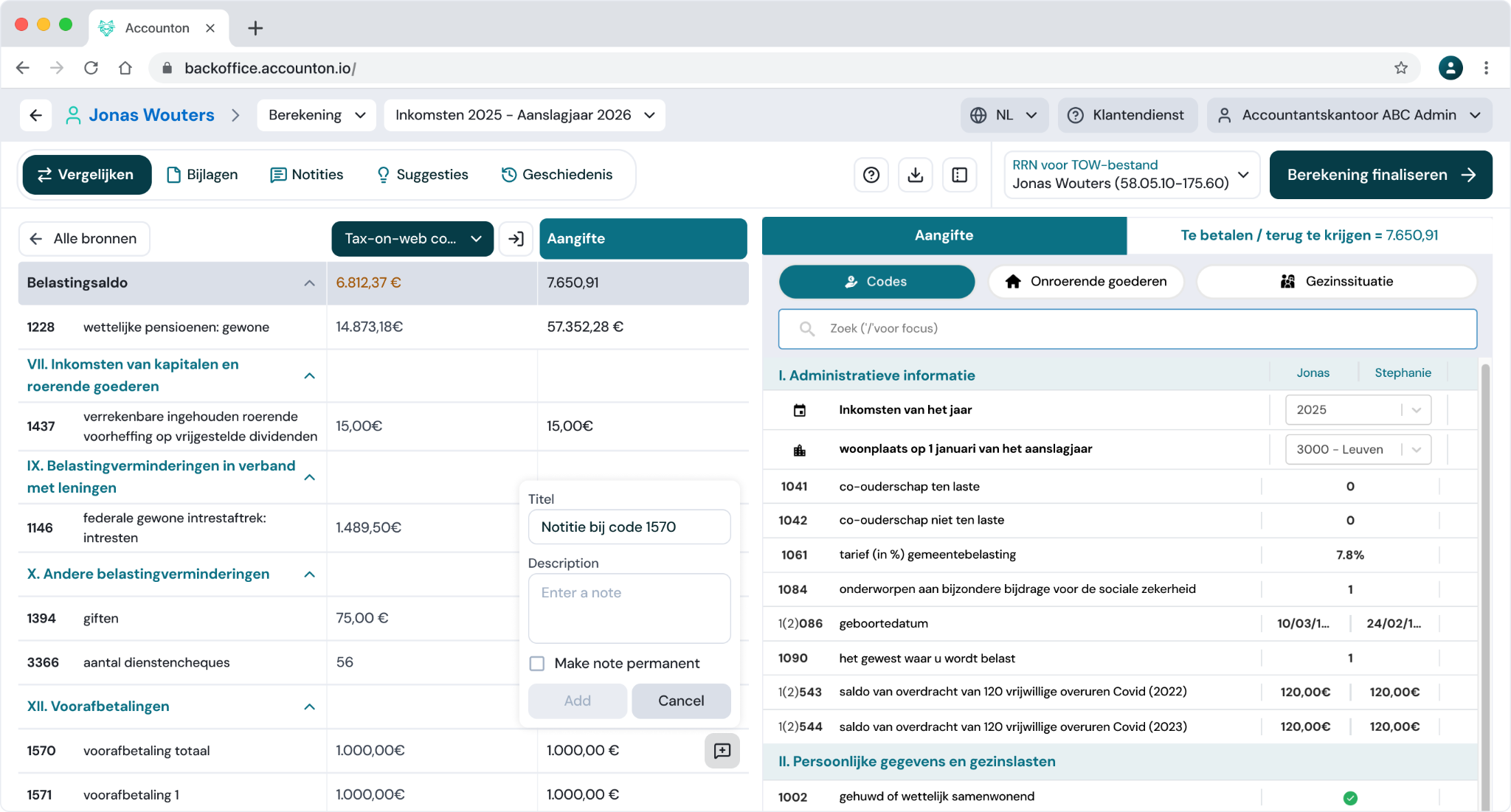Open the browser home page
Viewport: 1511px width, 812px height.
click(x=125, y=68)
